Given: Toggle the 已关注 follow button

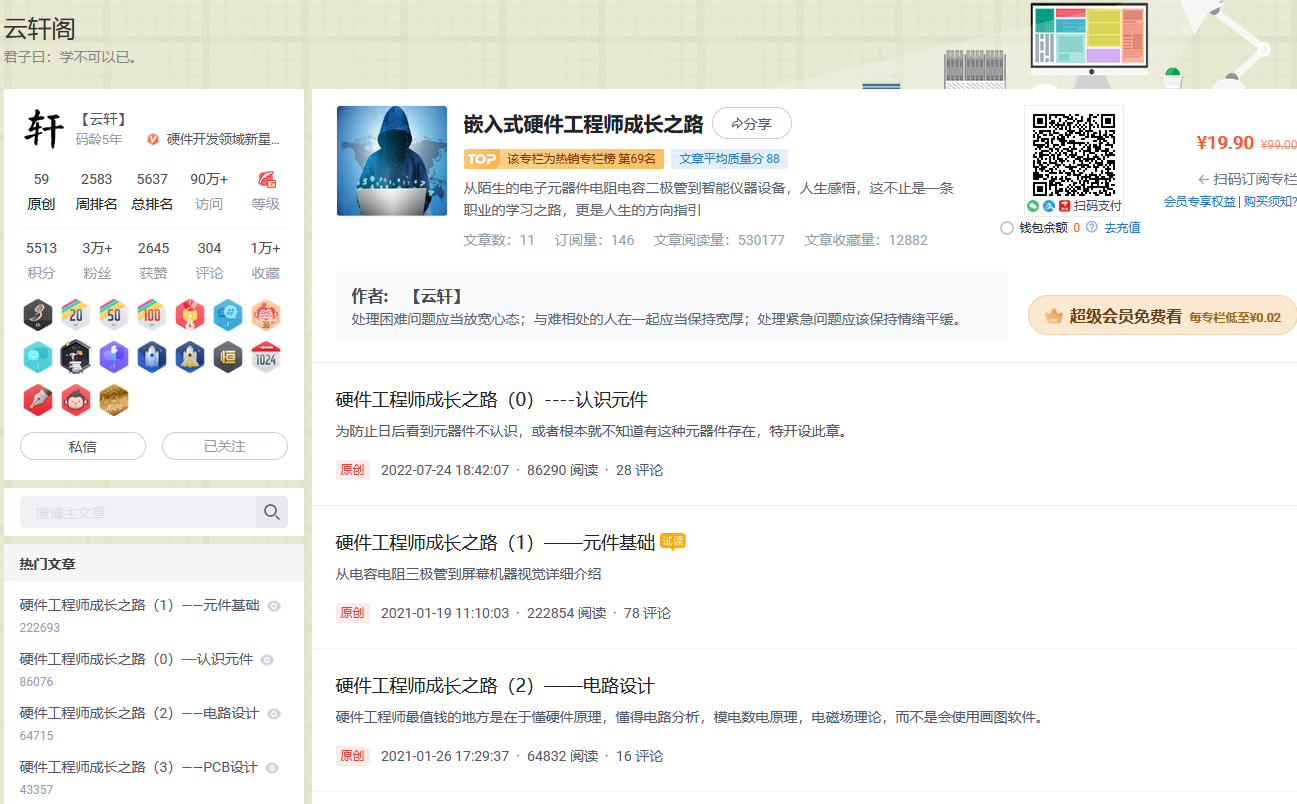Looking at the screenshot, I should click(225, 446).
